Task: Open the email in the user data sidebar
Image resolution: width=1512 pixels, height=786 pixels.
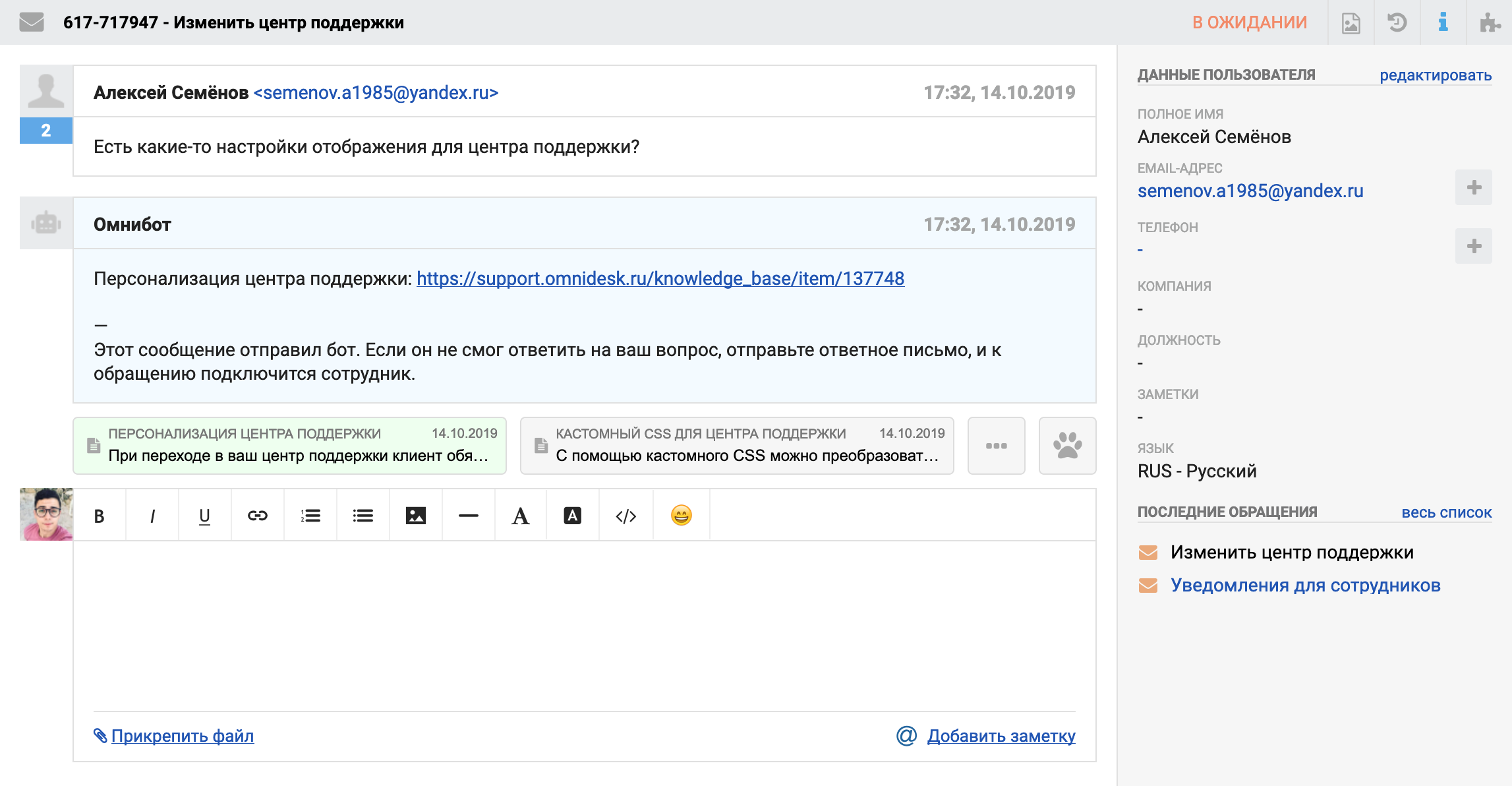Action: click(1250, 191)
